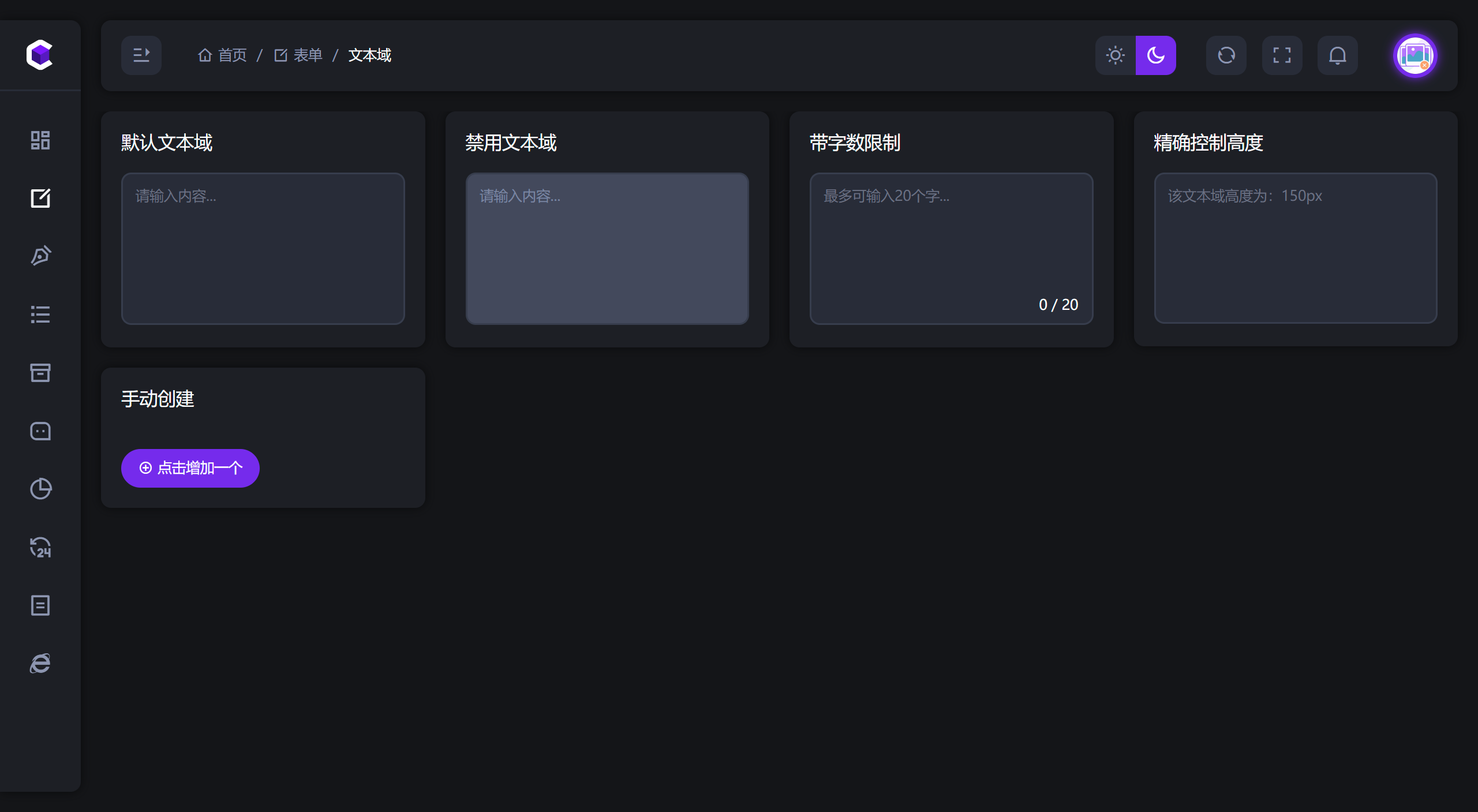Enter fullscreen mode from the top bar
Screen dimensions: 1478x812
click(1282, 55)
